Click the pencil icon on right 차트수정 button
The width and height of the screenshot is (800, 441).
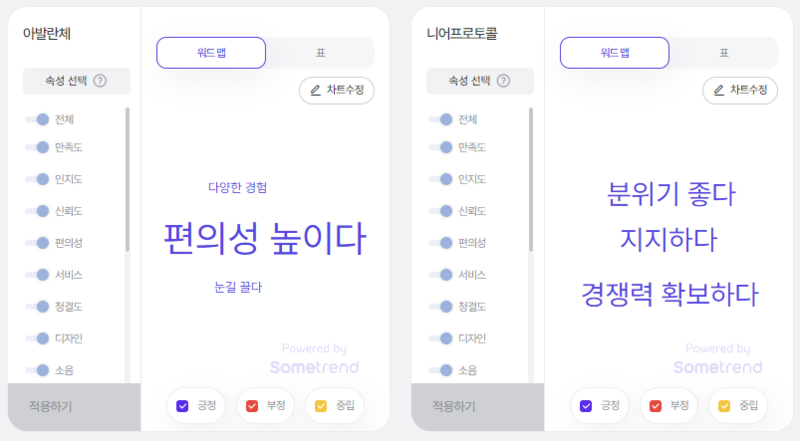click(719, 90)
